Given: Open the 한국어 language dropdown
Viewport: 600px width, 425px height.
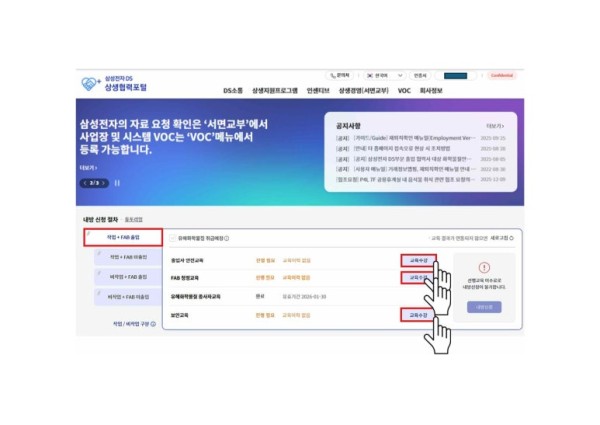Looking at the screenshot, I should [x=385, y=76].
